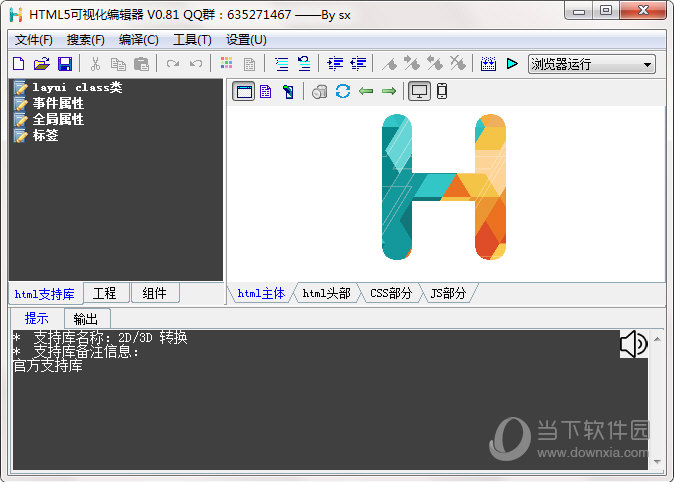674x482 pixels.
Task: Select the 提示 tab
Action: pyautogui.click(x=37, y=319)
